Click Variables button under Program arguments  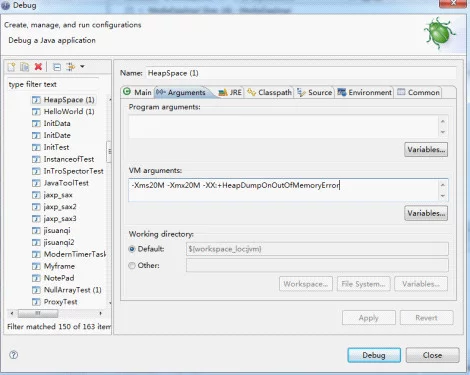pos(426,150)
